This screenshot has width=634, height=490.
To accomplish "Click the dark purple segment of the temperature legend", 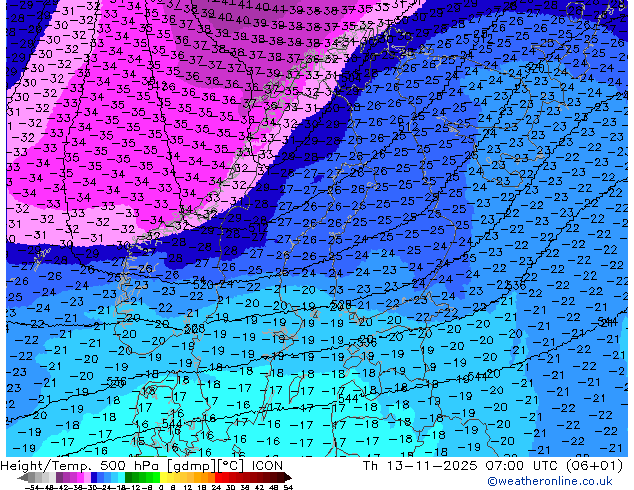I will [59, 477].
